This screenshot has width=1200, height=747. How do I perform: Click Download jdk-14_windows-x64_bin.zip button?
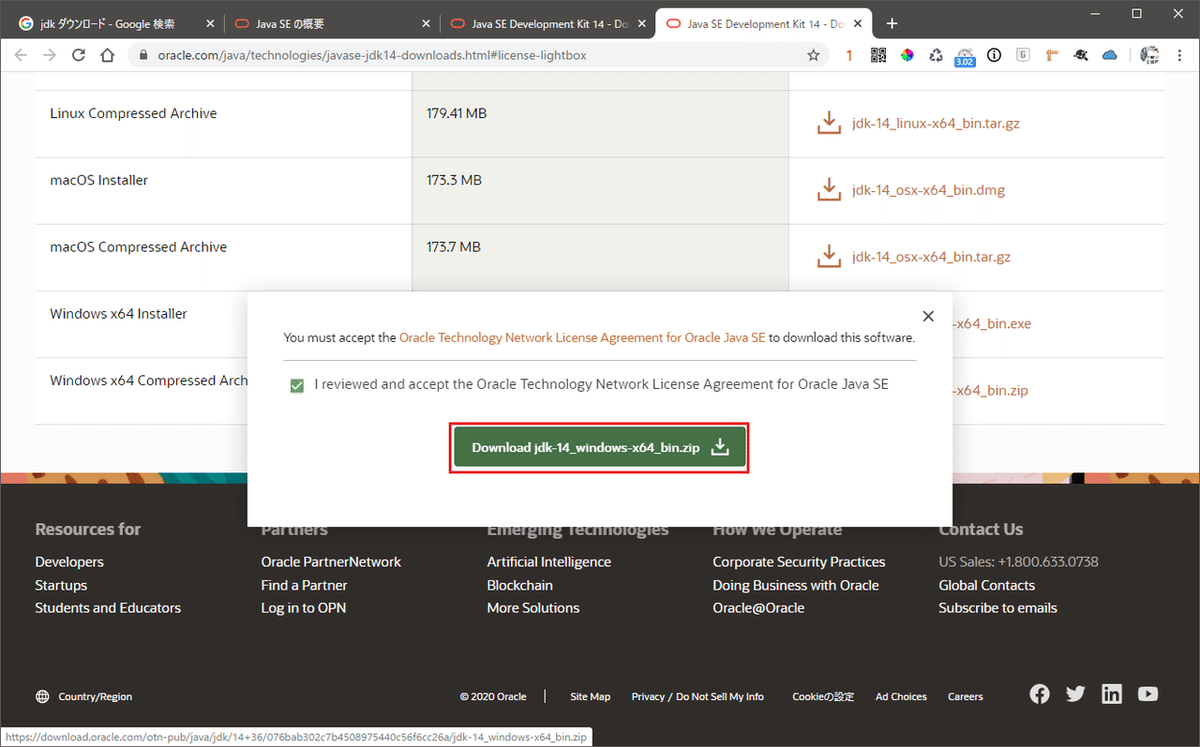coord(599,447)
